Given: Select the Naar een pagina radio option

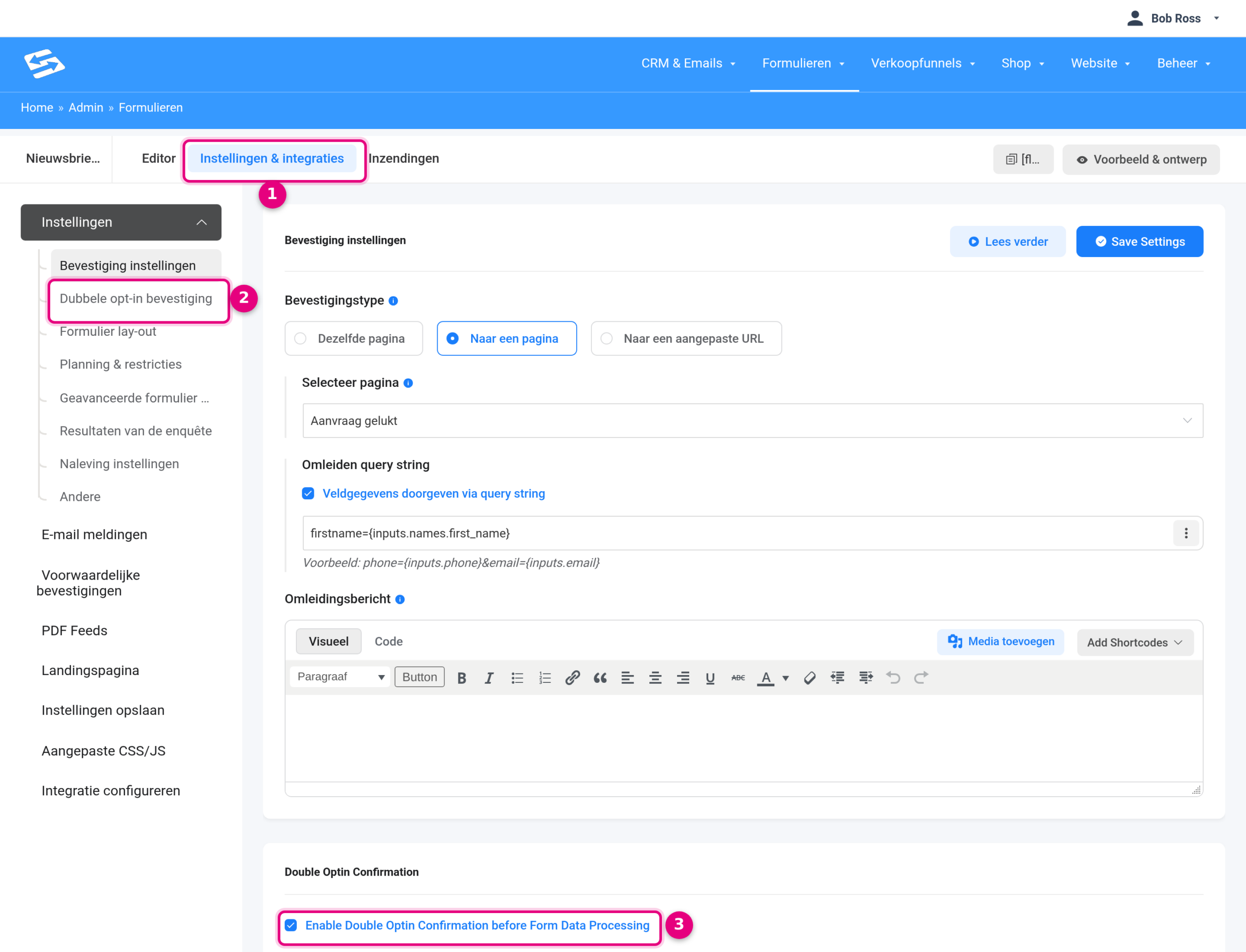Looking at the screenshot, I should tap(507, 338).
